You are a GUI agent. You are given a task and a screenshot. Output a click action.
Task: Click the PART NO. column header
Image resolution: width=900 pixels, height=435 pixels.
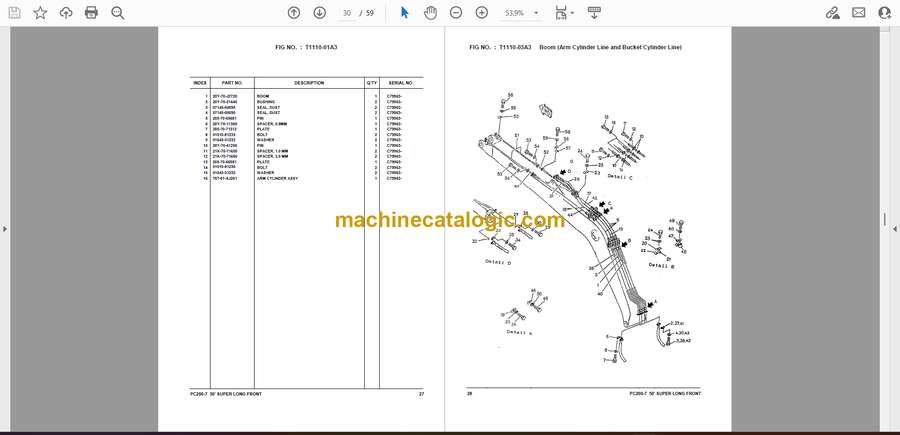[x=232, y=83]
